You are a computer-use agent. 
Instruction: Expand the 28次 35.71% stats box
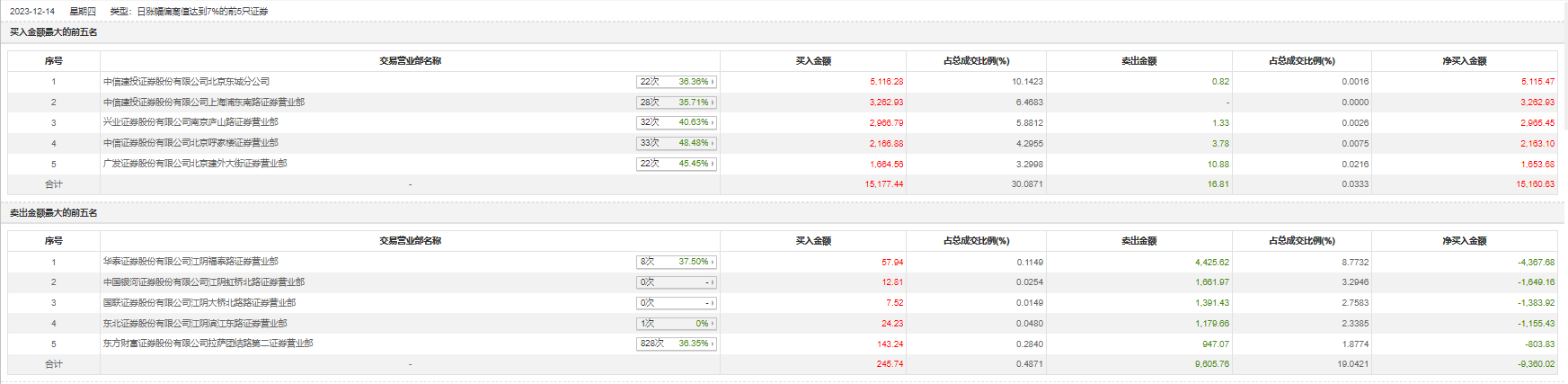(677, 103)
